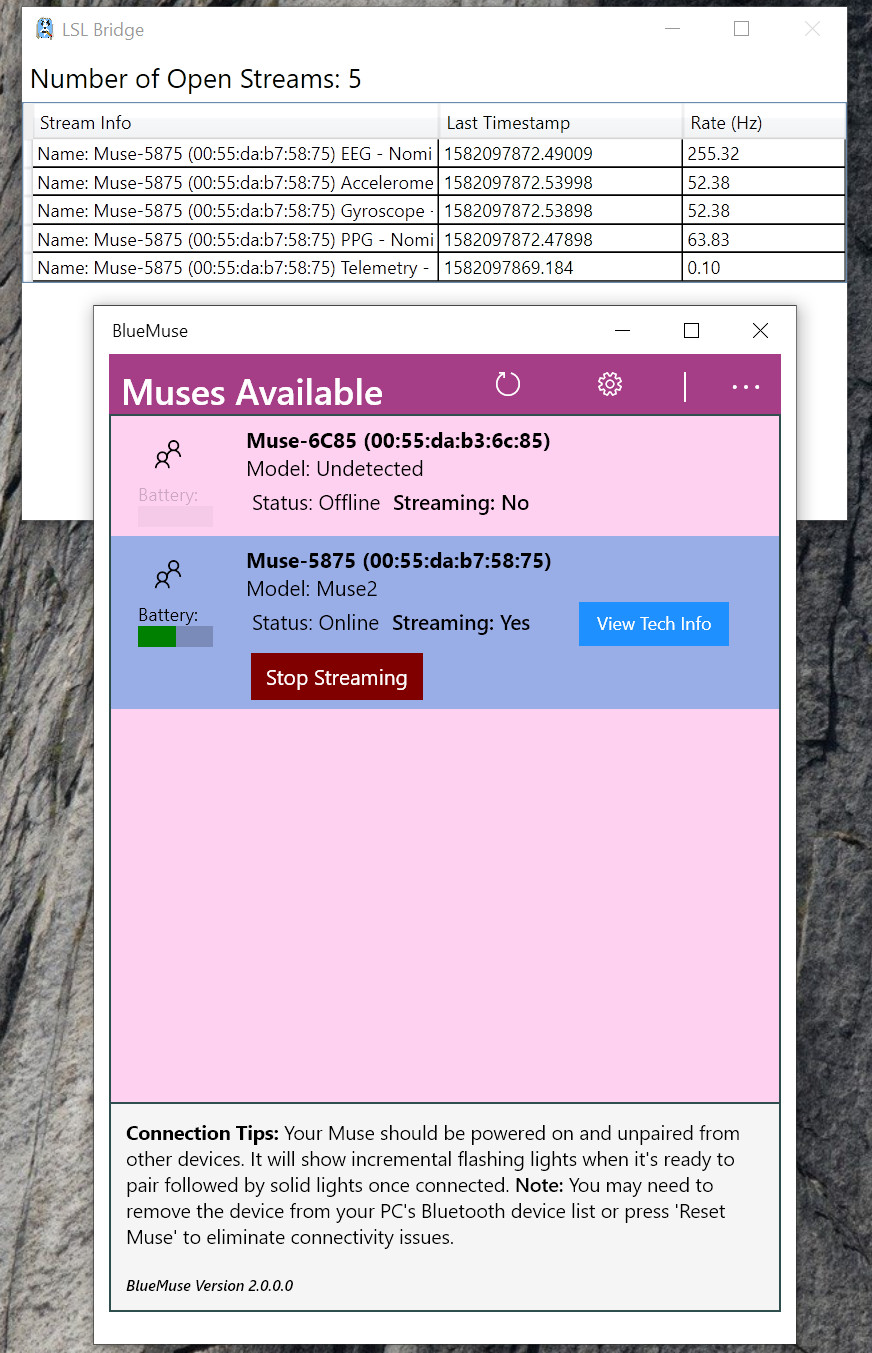The width and height of the screenshot is (872, 1353).
Task: Click 'Streaming: Yes' text
Action: point(461,623)
